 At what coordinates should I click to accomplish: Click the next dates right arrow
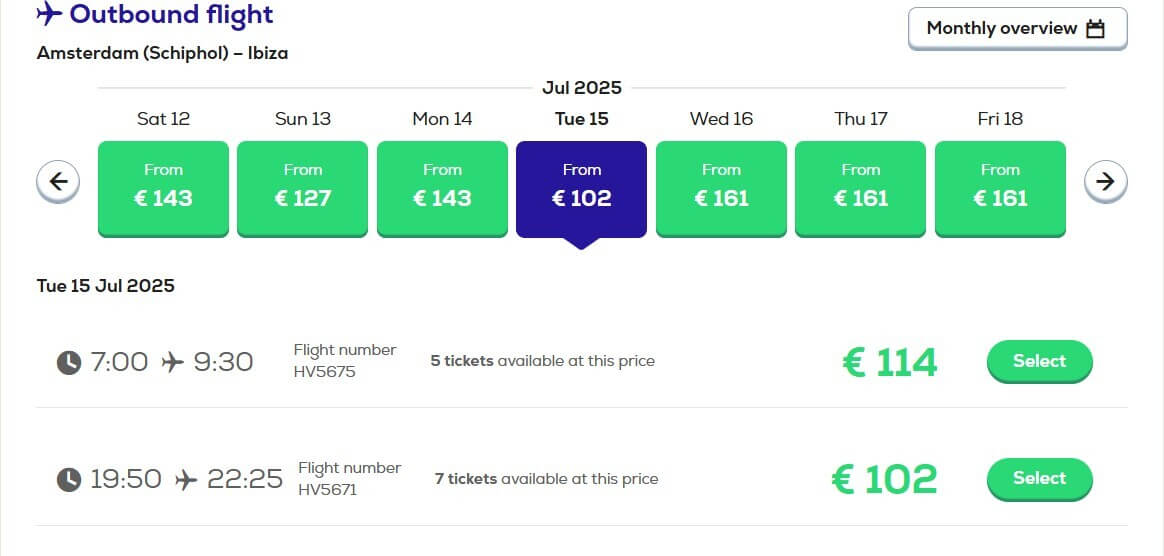(1105, 181)
